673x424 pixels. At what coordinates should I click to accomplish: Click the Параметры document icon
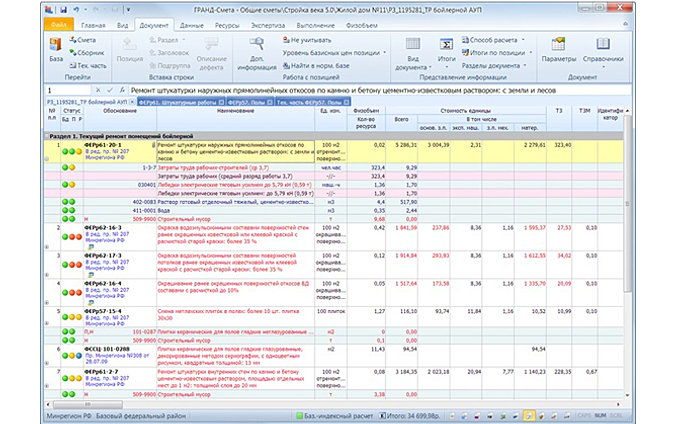pos(560,47)
